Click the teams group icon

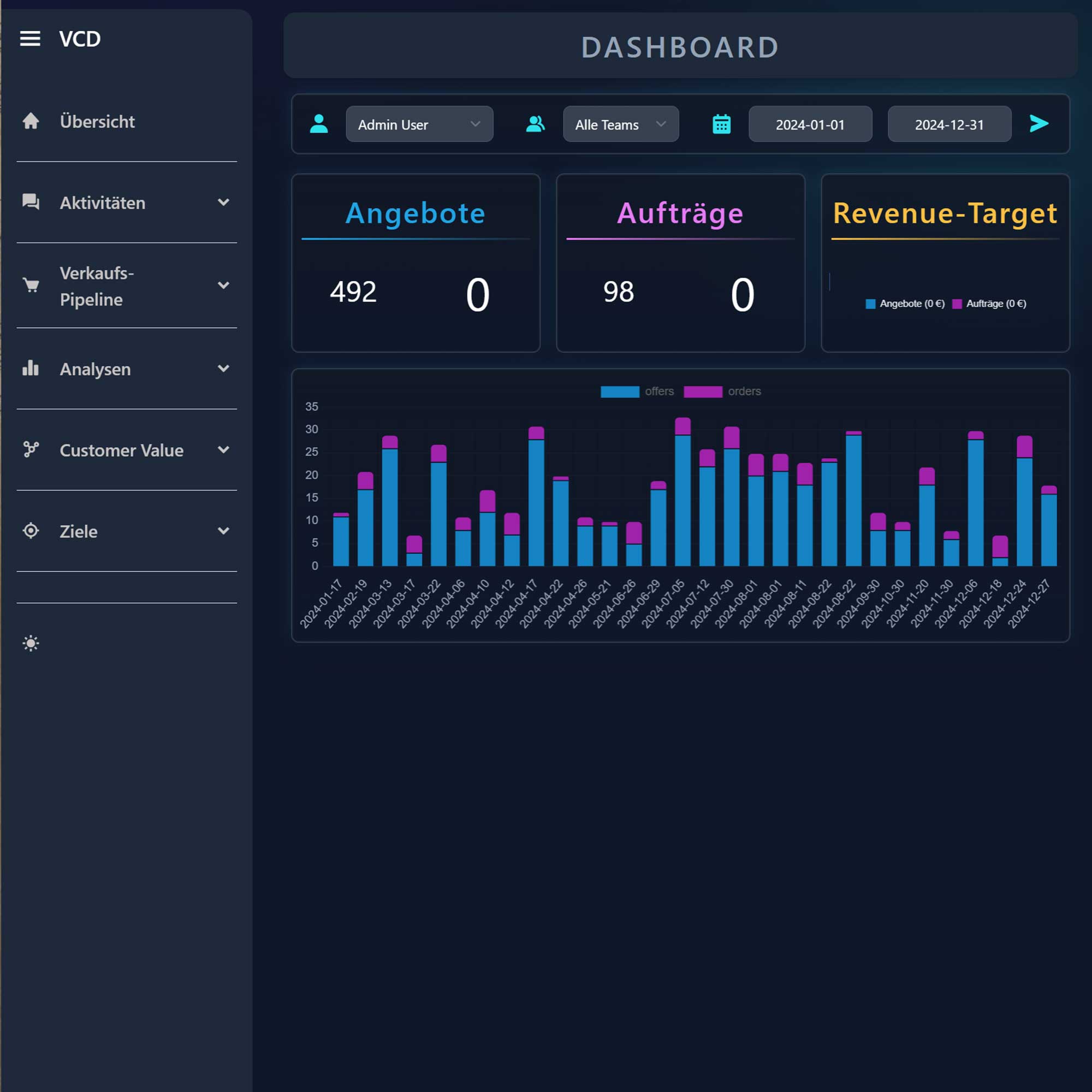coord(535,124)
